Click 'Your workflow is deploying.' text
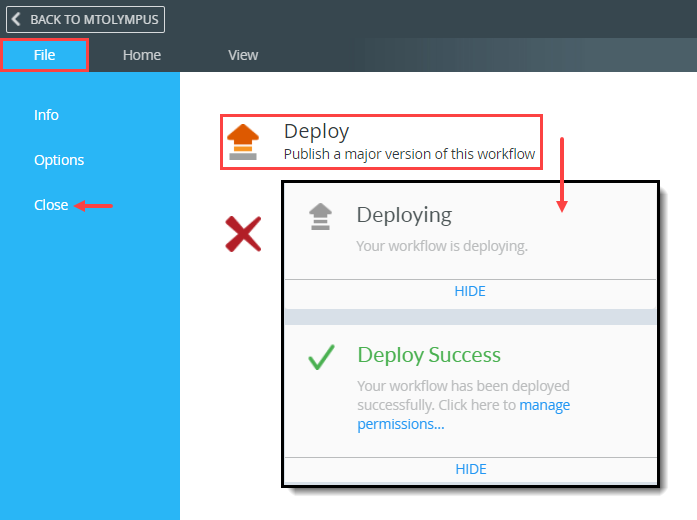Screen dimensions: 697x520 (x=442, y=246)
